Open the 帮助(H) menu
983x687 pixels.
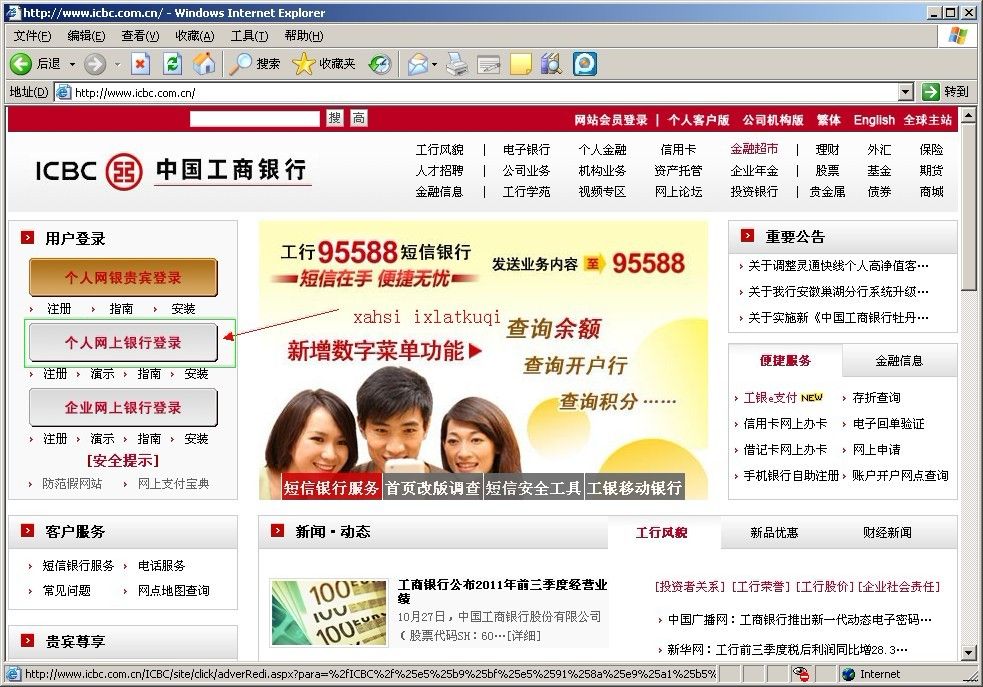(304, 36)
